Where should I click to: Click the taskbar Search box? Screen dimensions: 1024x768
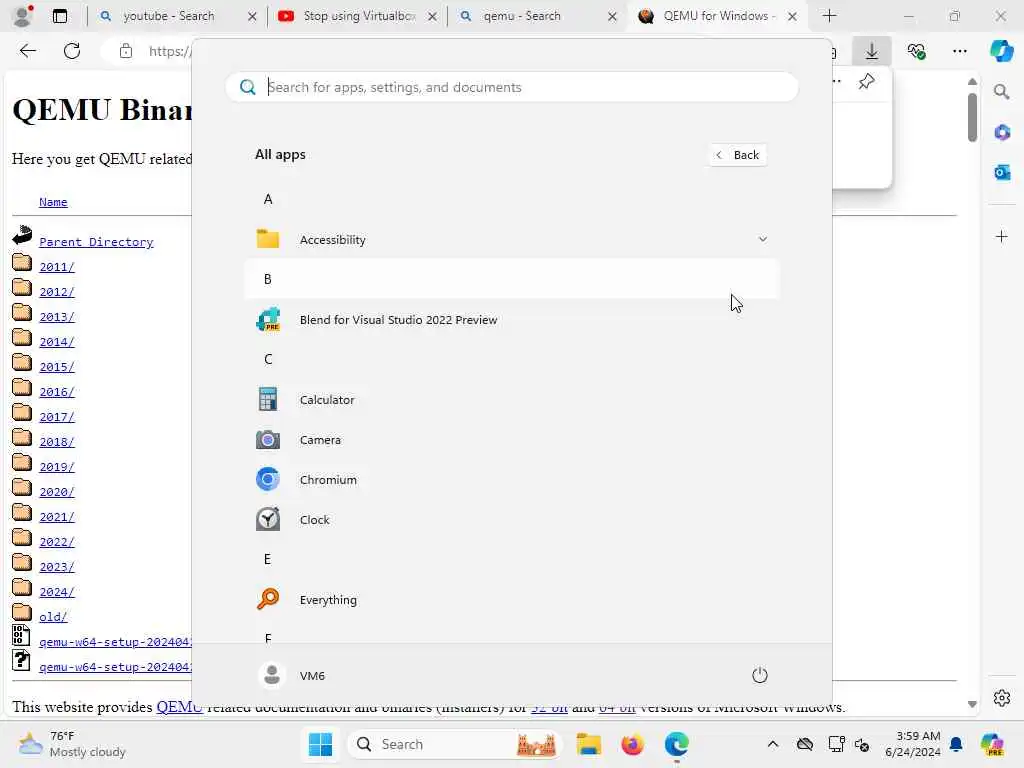click(454, 744)
